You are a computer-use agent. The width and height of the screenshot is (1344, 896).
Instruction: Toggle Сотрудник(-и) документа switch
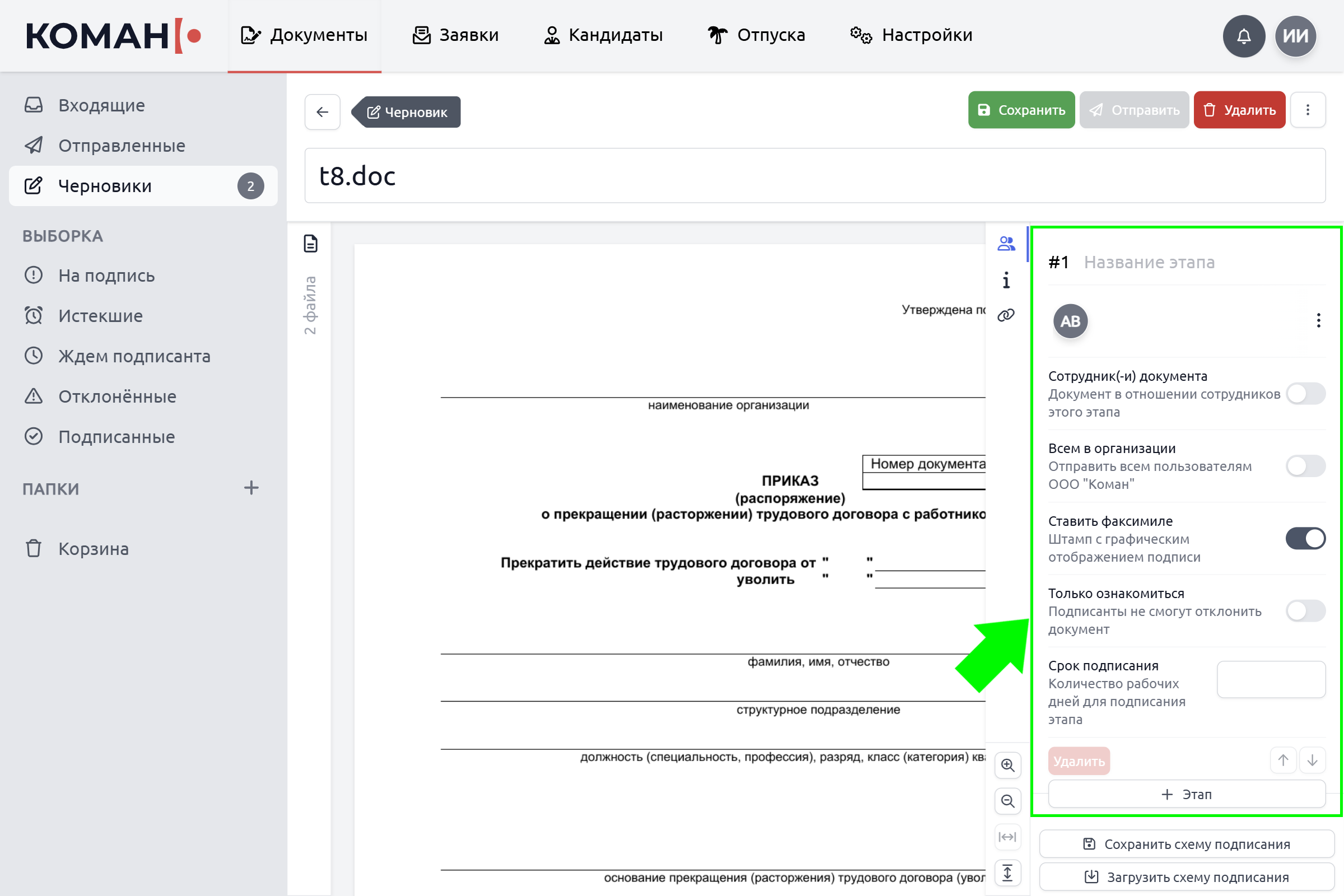coord(1306,394)
